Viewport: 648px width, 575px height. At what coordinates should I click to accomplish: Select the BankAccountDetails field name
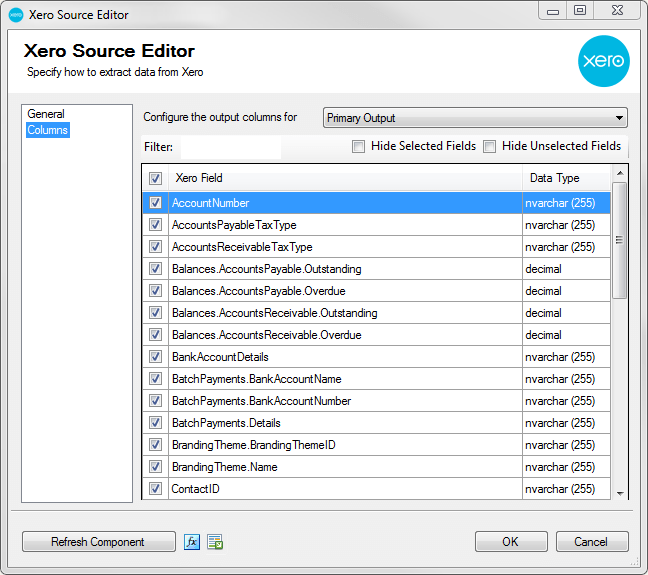[220, 357]
